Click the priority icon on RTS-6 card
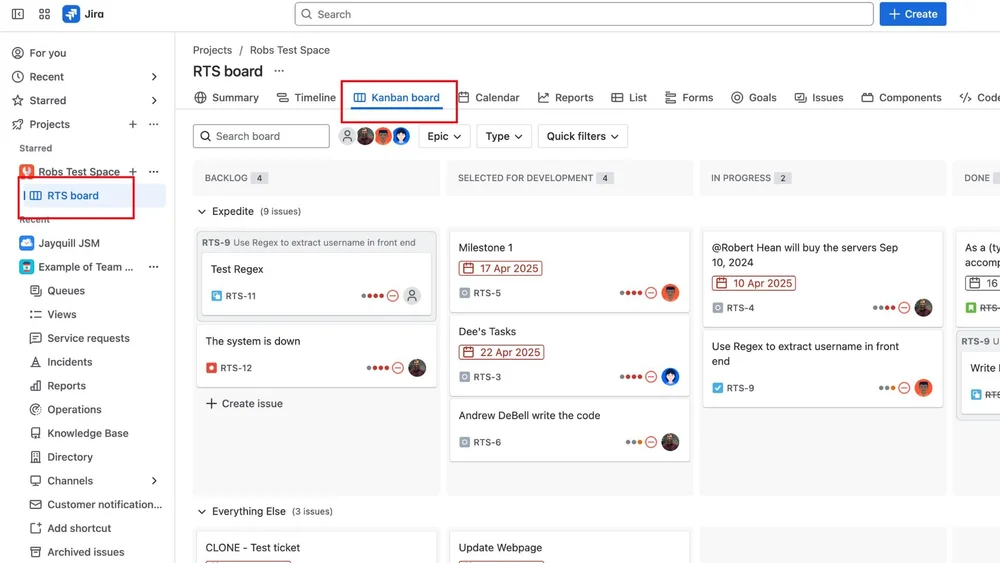This screenshot has height=563, width=1000. click(x=651, y=442)
